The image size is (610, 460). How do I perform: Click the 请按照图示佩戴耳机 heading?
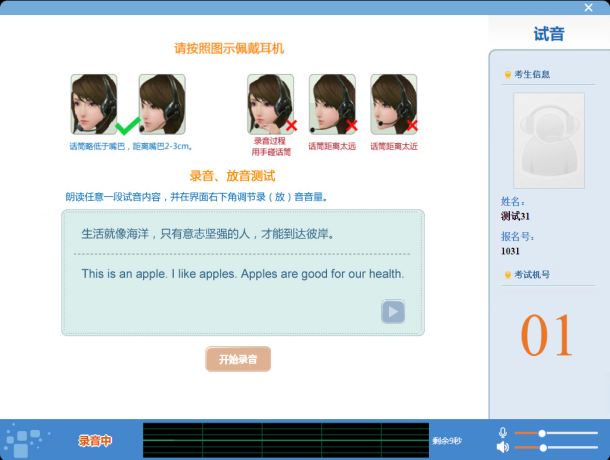(x=229, y=48)
